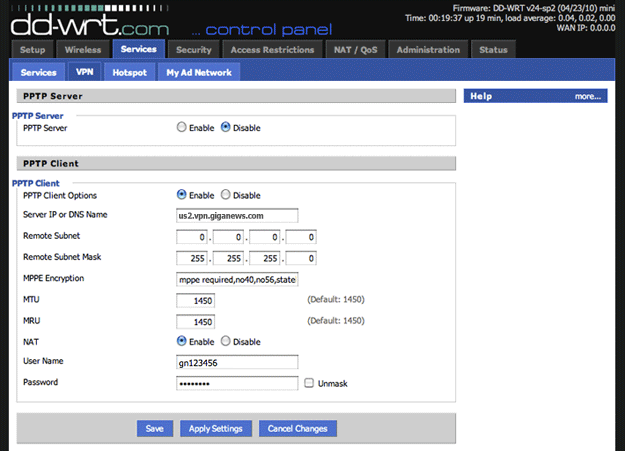
Task: Open the My Ad Network sub-tab
Action: click(x=199, y=72)
